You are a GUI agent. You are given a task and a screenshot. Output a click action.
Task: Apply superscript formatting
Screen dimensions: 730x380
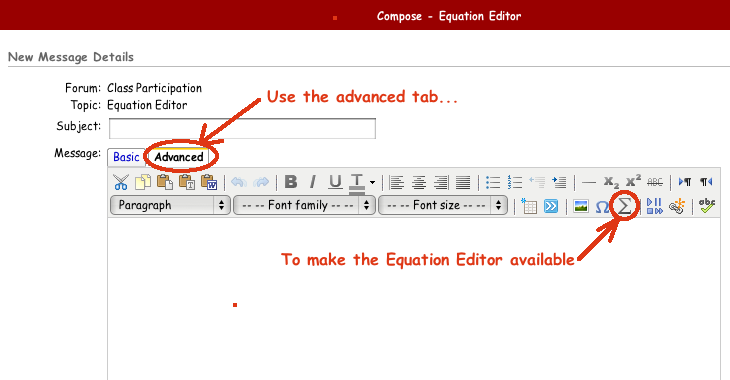(633, 181)
